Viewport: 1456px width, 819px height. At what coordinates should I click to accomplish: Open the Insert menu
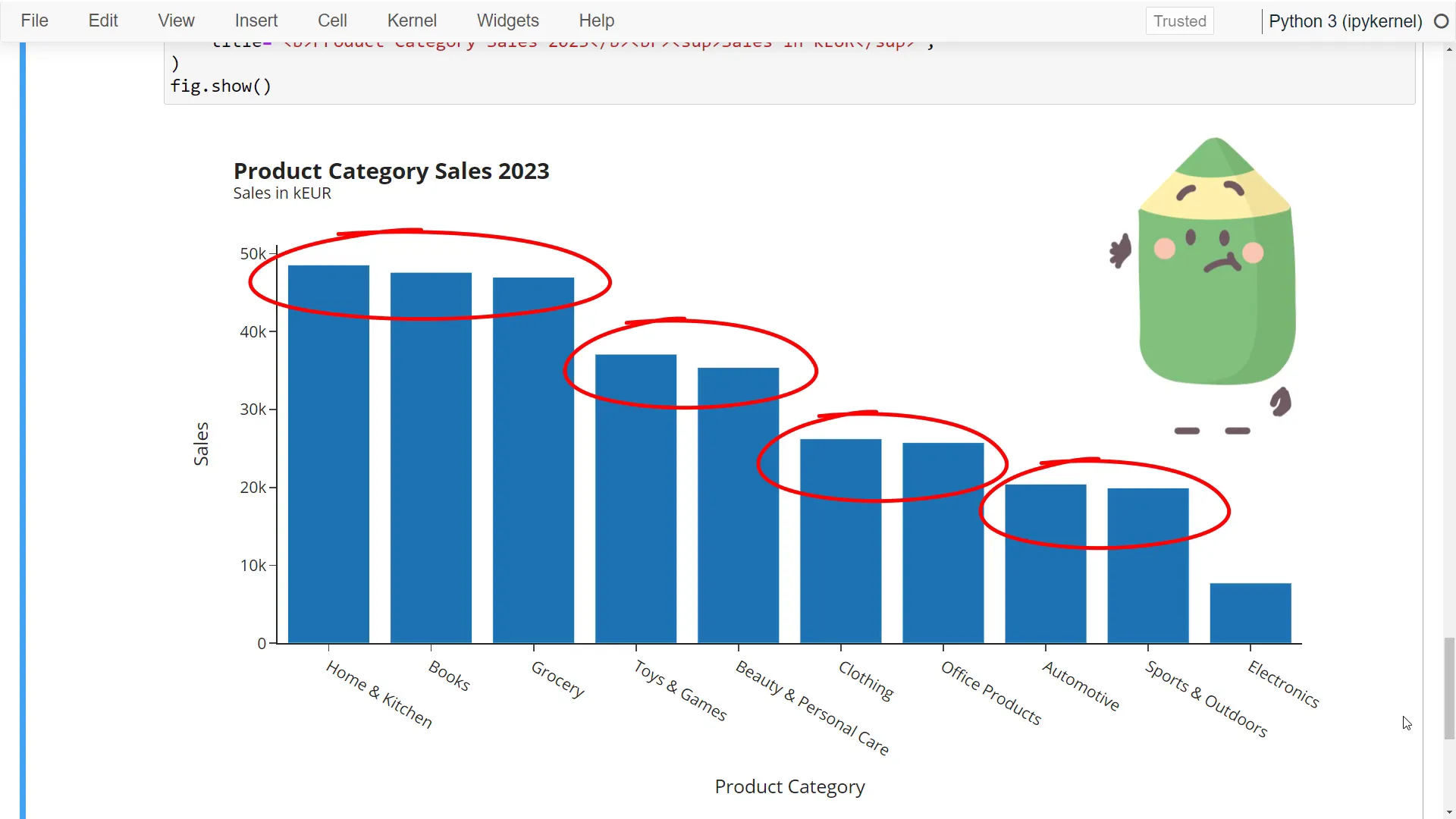tap(256, 20)
